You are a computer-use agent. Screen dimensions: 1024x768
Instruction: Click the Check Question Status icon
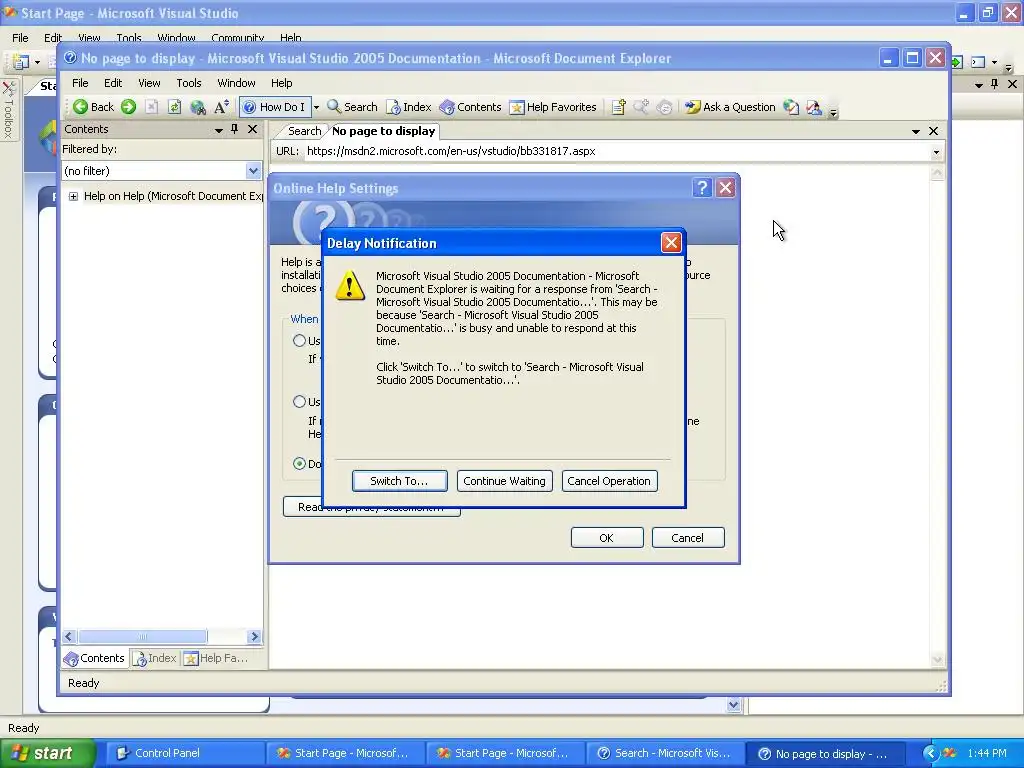(791, 107)
